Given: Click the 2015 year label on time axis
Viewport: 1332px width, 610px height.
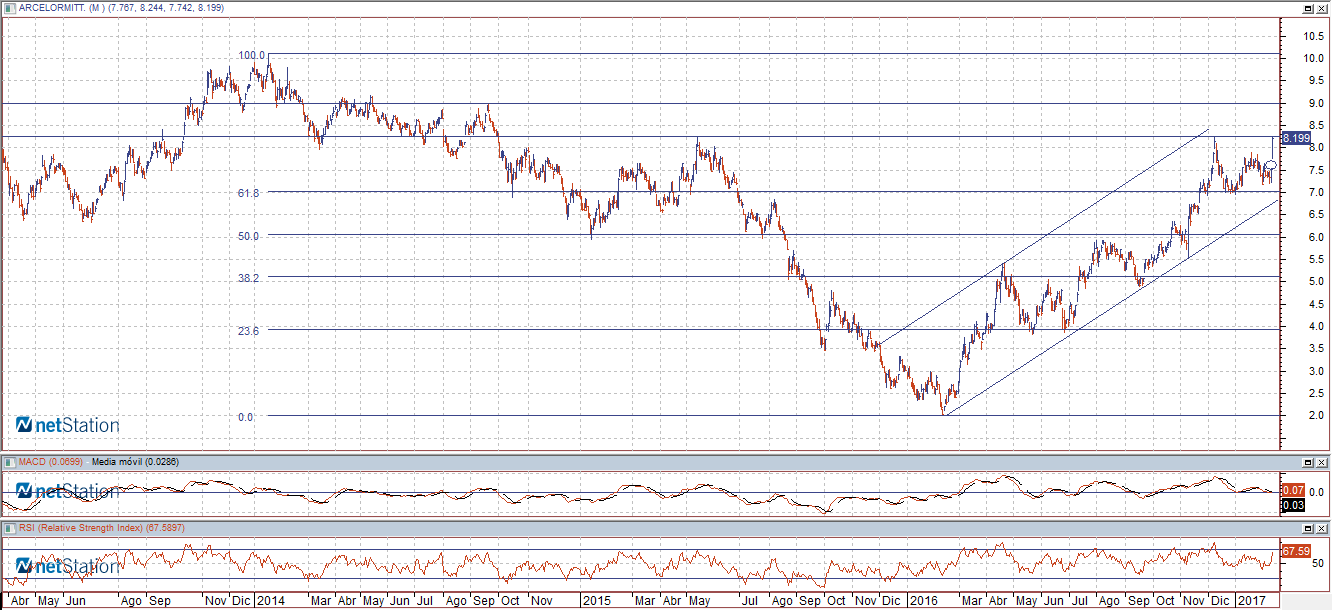Looking at the screenshot, I should pos(597,601).
